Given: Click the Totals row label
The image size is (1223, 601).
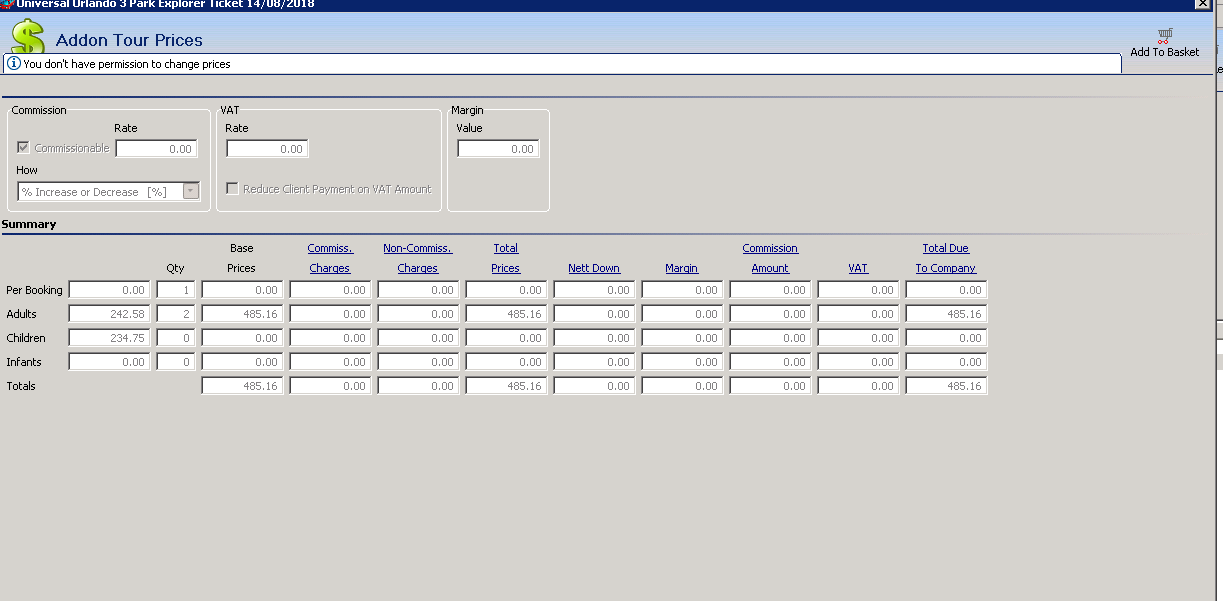Looking at the screenshot, I should pyautogui.click(x=21, y=386).
